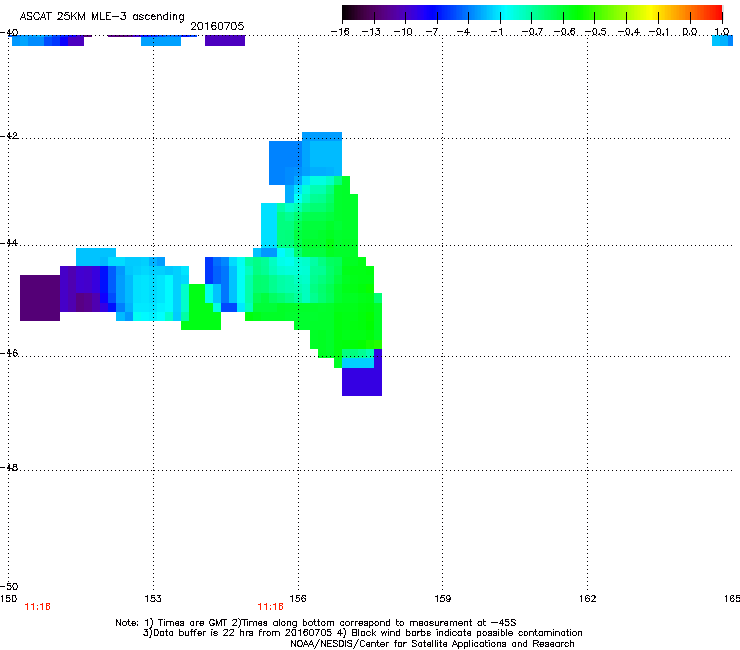Pick the cyan segment of the color bar
The image size is (740, 650).
pyautogui.click(x=505, y=13)
